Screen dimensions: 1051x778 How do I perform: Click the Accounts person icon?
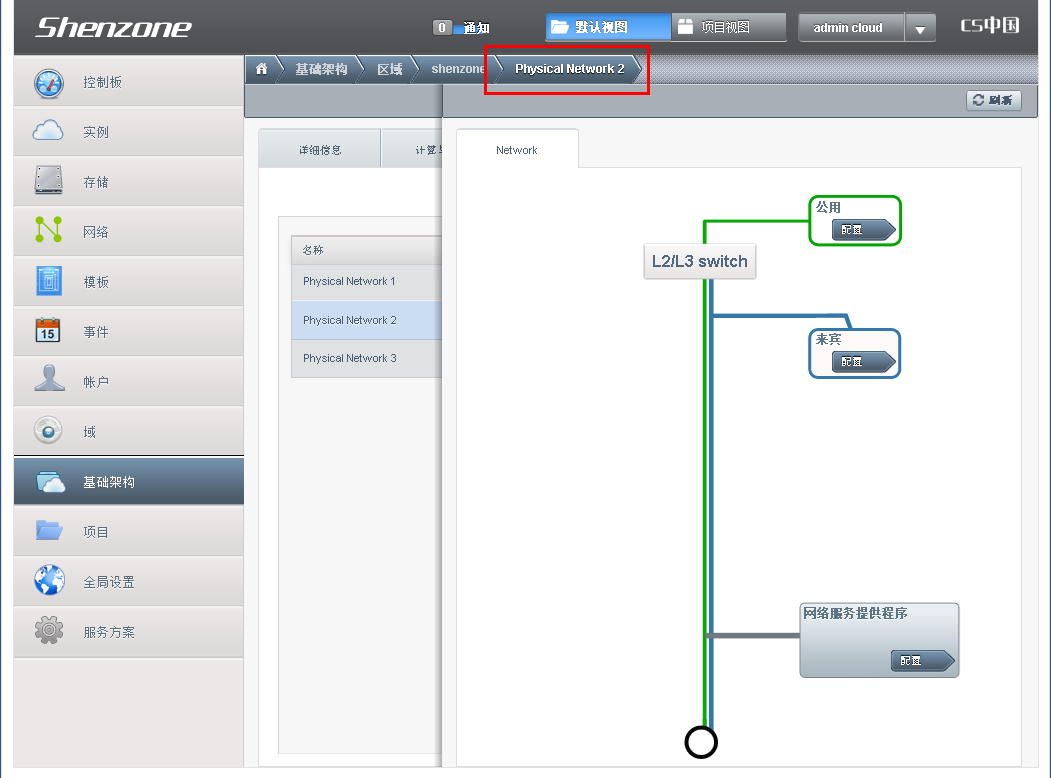click(48, 381)
